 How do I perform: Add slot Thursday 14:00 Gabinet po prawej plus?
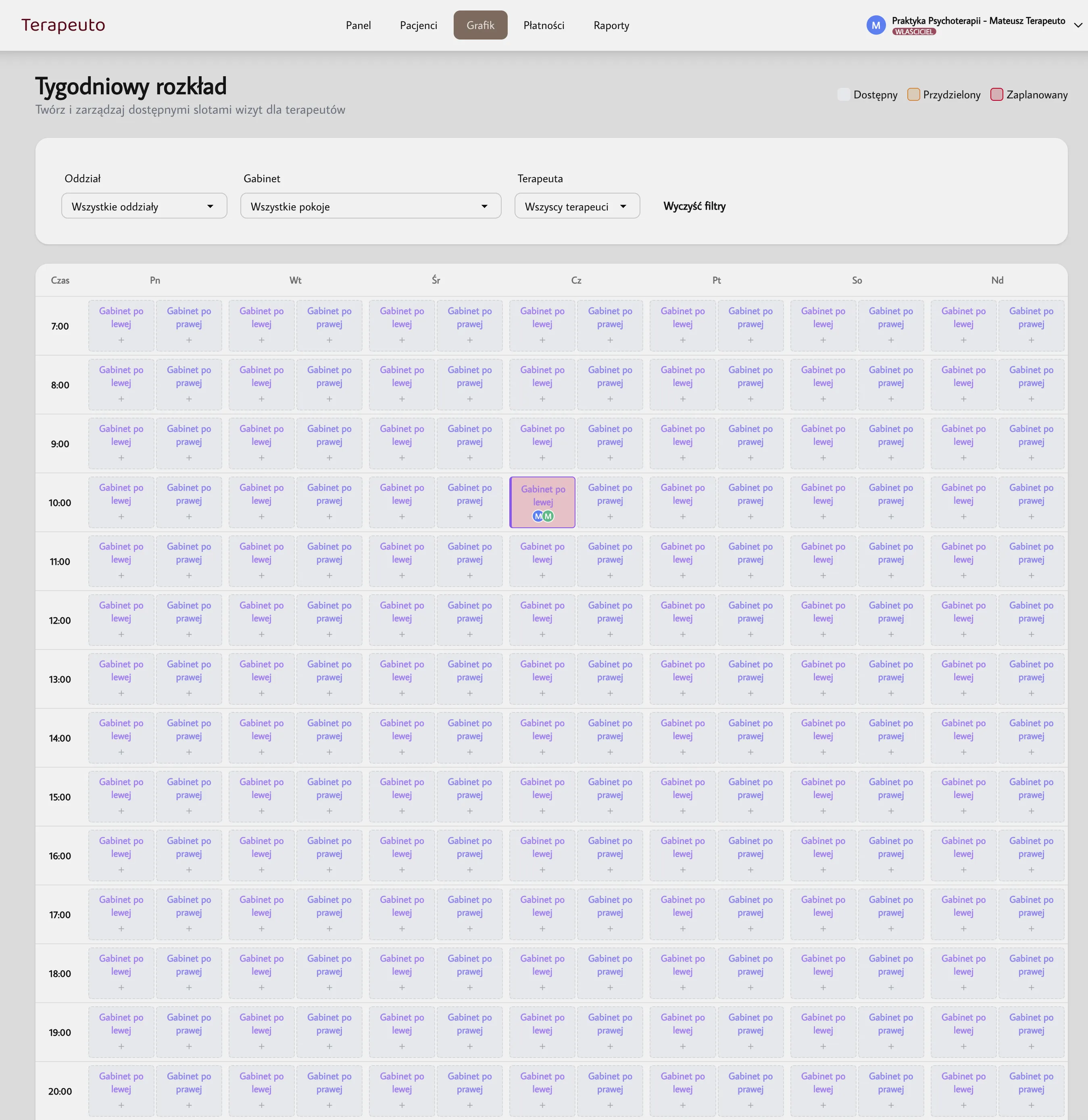click(x=610, y=752)
